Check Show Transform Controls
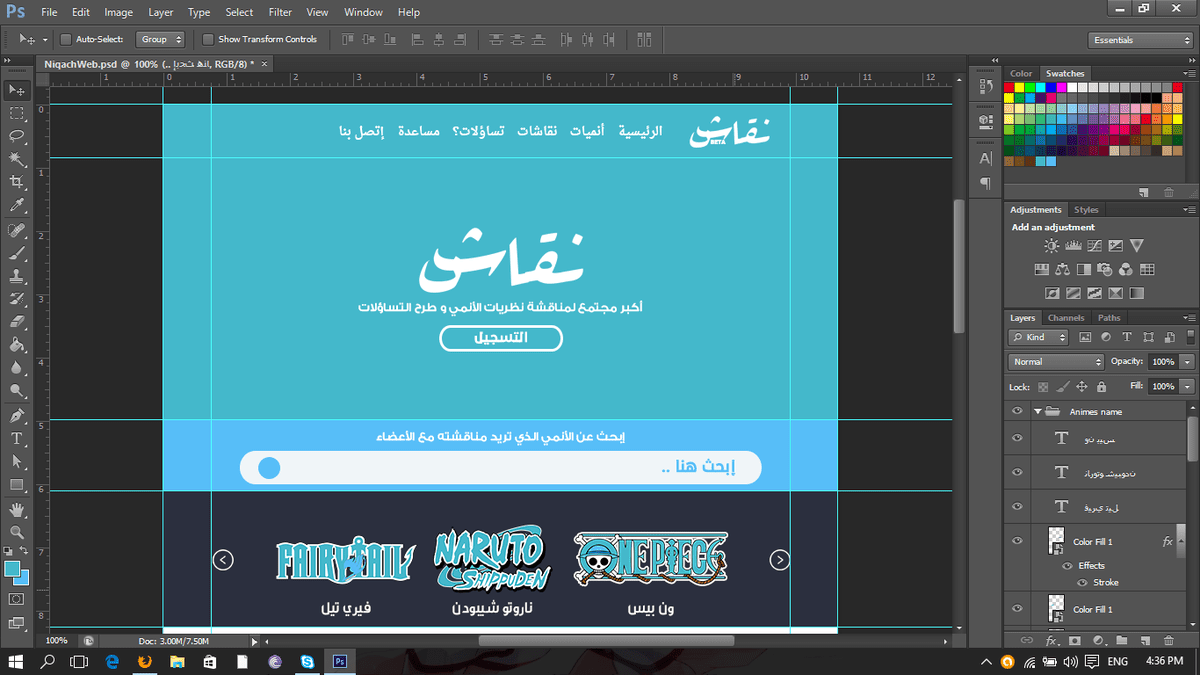Image resolution: width=1200 pixels, height=675 pixels. 208,40
